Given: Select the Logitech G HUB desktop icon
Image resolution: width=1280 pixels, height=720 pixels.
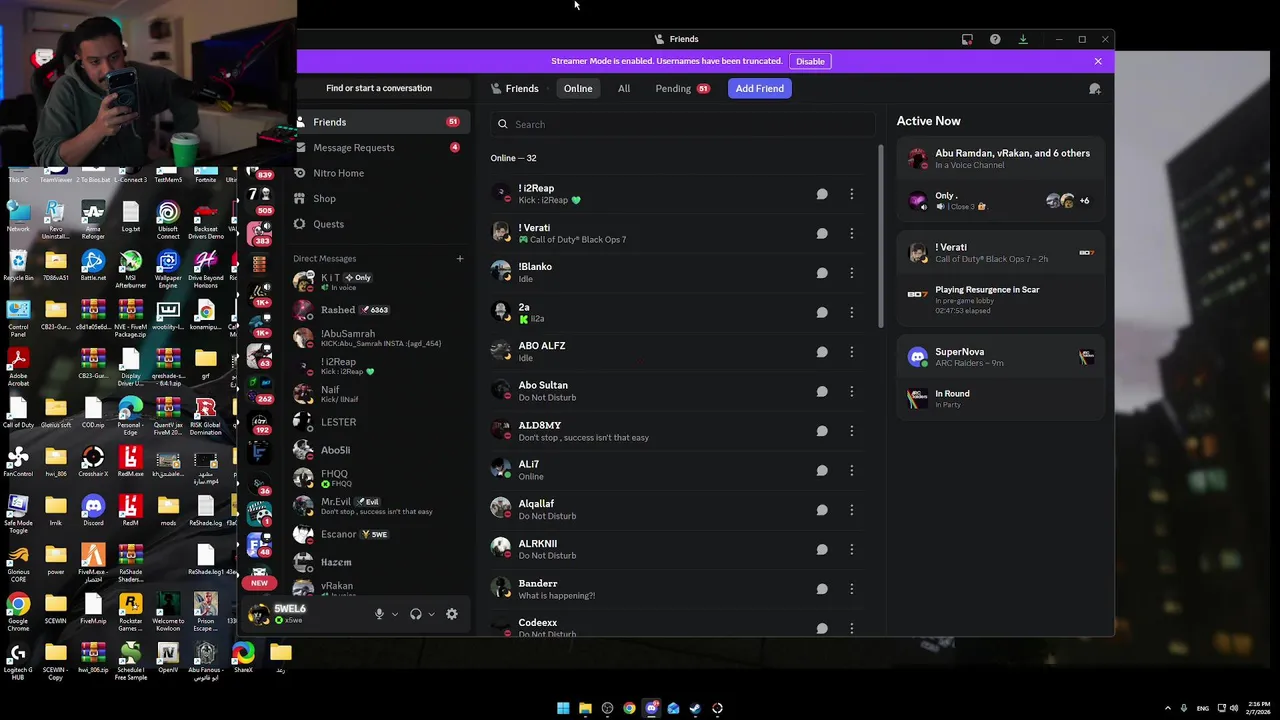Looking at the screenshot, I should point(18,660).
